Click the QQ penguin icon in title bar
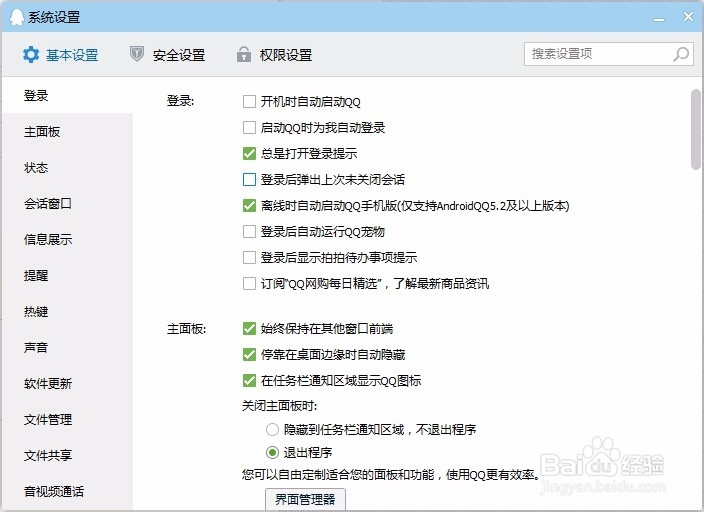 click(17, 17)
